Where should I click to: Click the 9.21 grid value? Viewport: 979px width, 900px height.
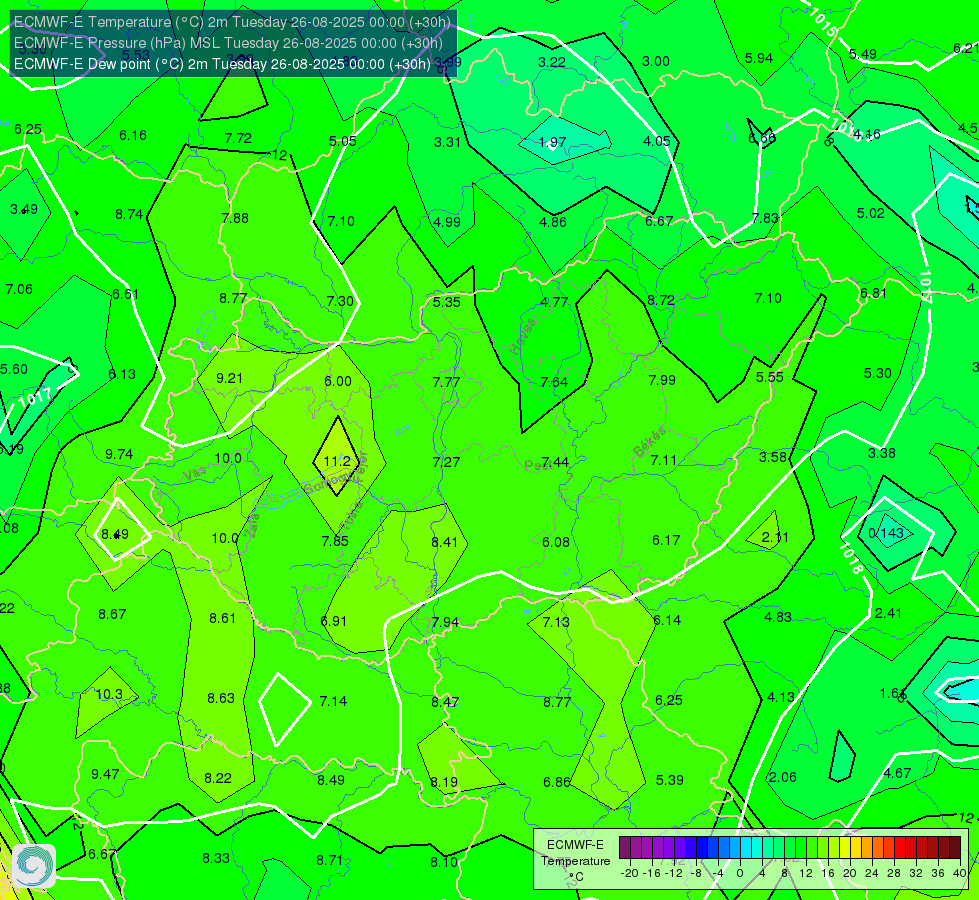229,378
